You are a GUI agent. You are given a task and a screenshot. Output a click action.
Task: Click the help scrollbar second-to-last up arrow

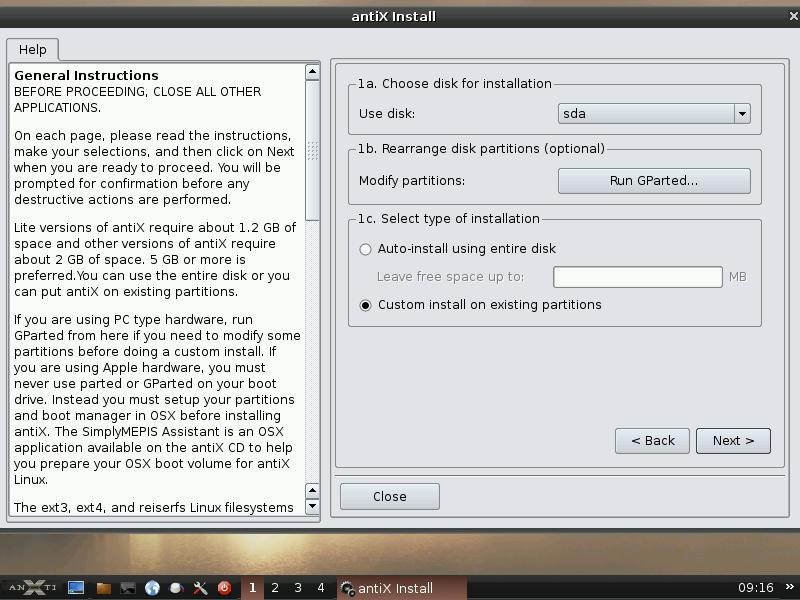click(312, 491)
